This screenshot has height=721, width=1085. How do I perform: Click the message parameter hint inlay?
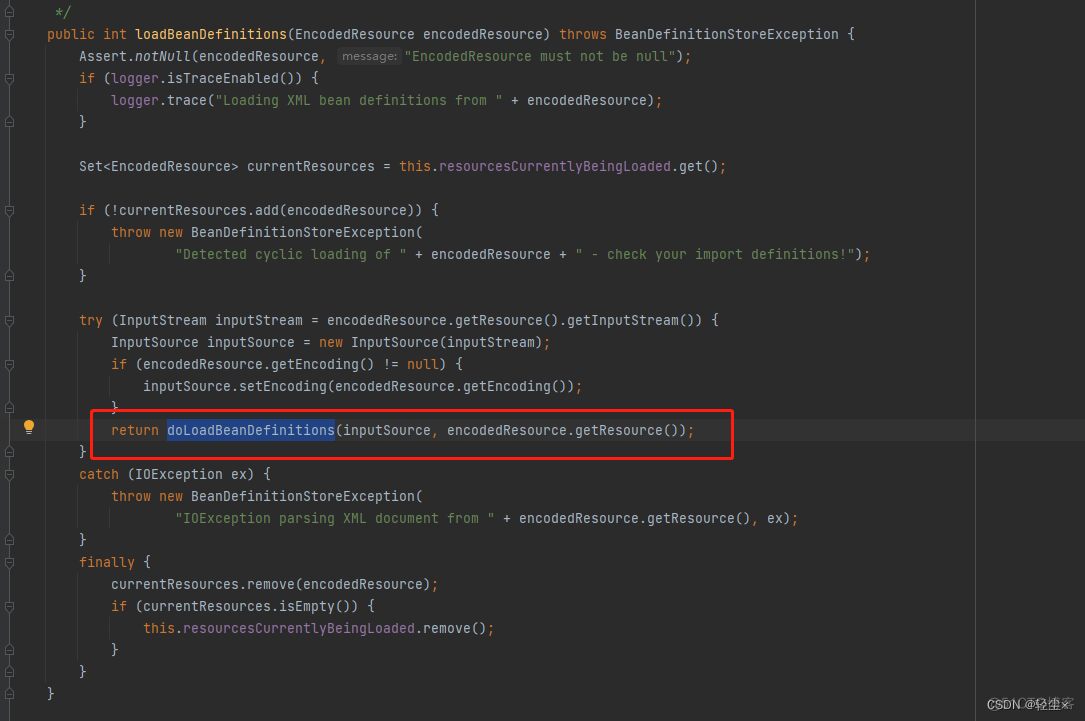(368, 56)
